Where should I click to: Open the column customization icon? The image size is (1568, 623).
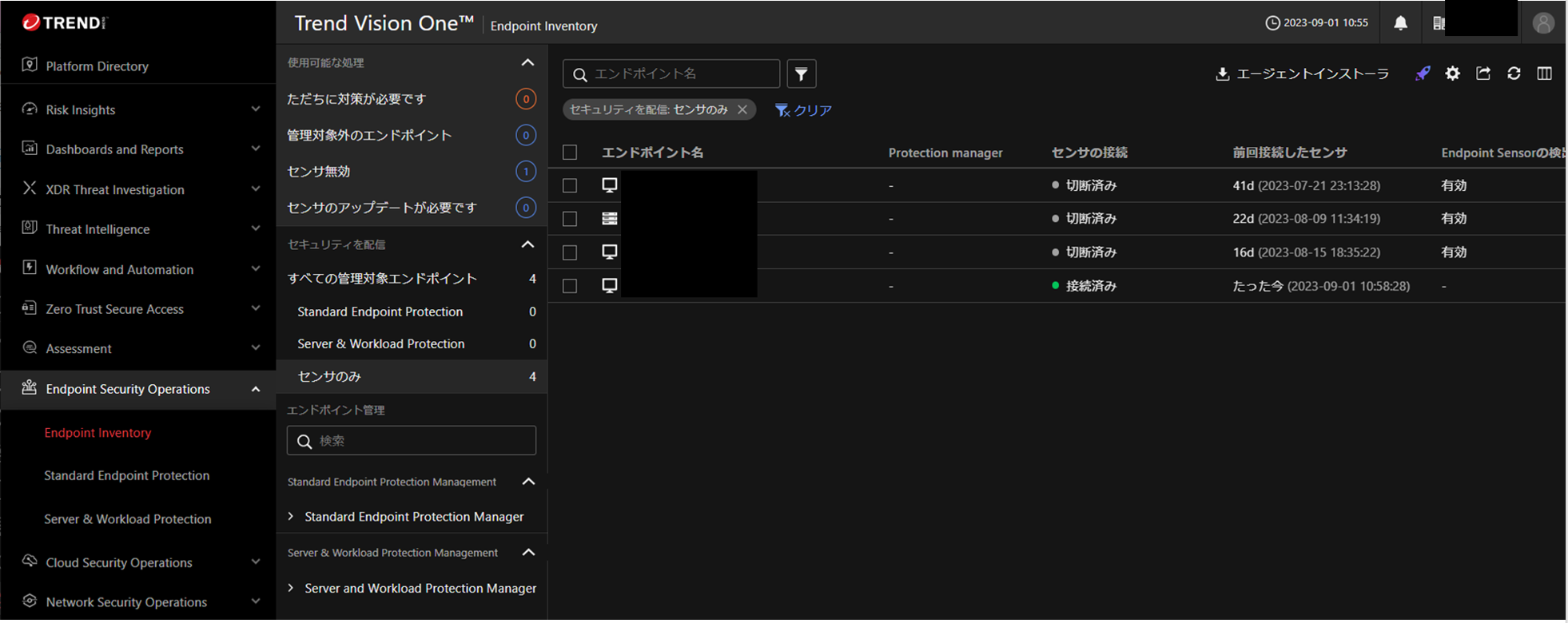point(1544,73)
